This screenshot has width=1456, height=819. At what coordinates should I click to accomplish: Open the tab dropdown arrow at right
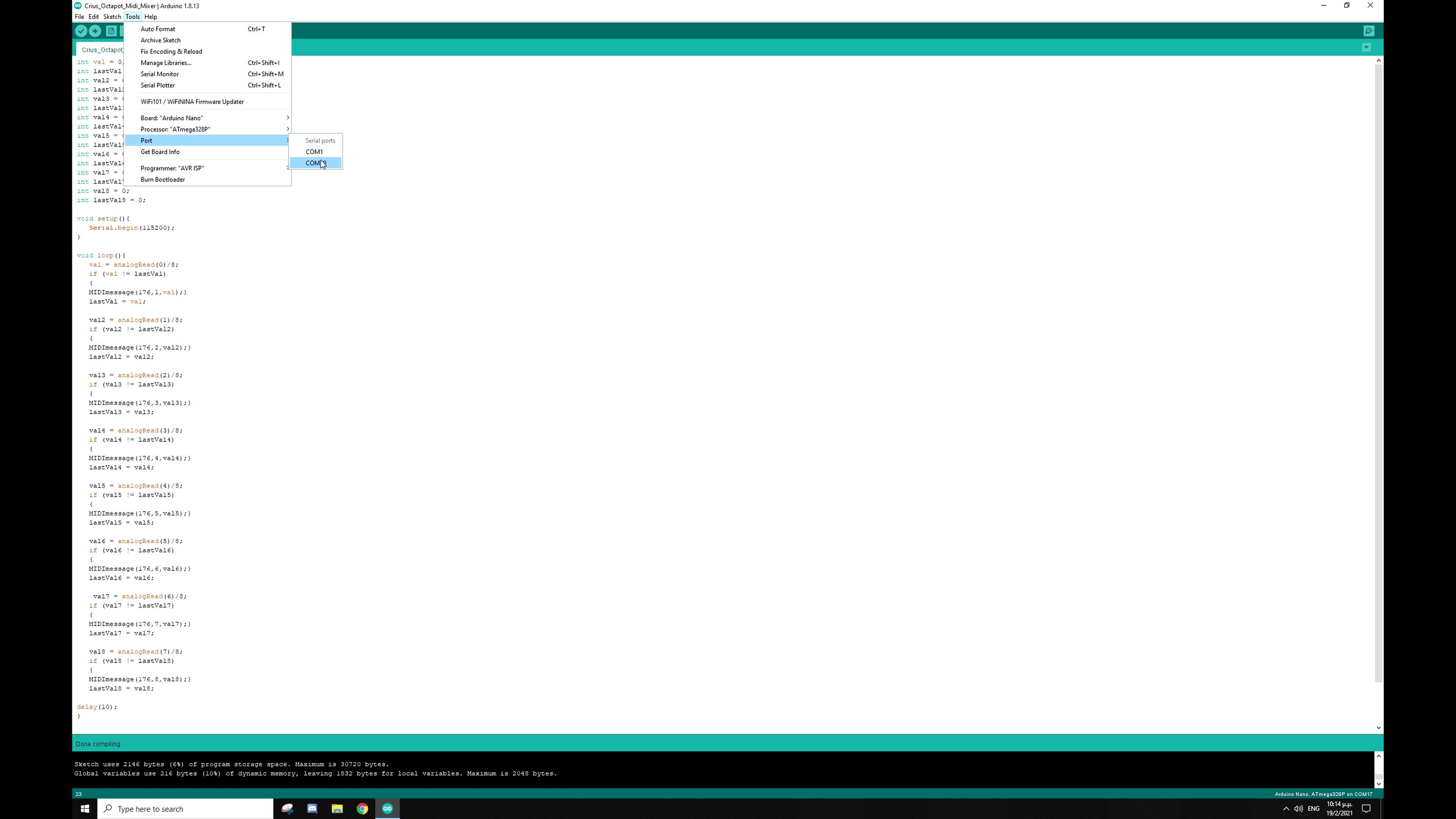1366,47
